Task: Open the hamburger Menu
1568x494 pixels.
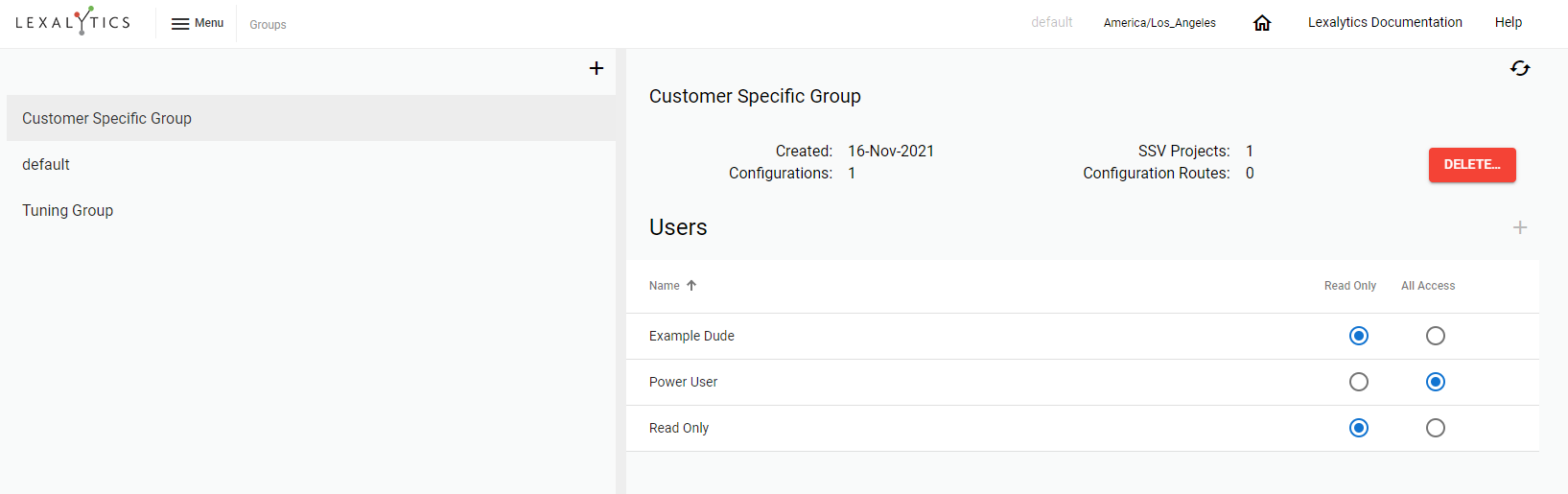Action: tap(197, 23)
